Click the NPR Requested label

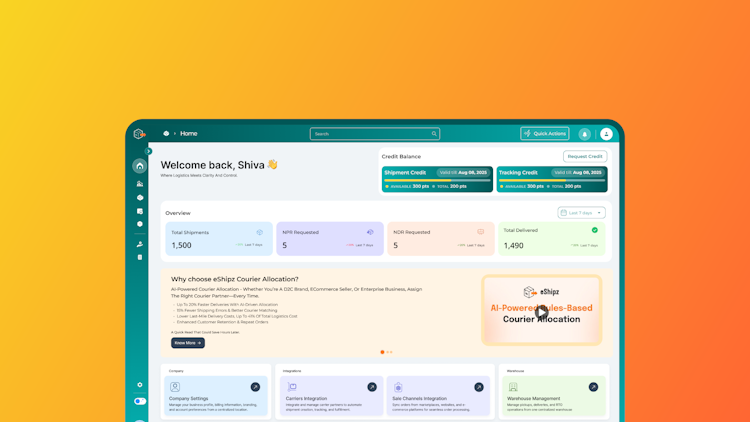pyautogui.click(x=300, y=233)
